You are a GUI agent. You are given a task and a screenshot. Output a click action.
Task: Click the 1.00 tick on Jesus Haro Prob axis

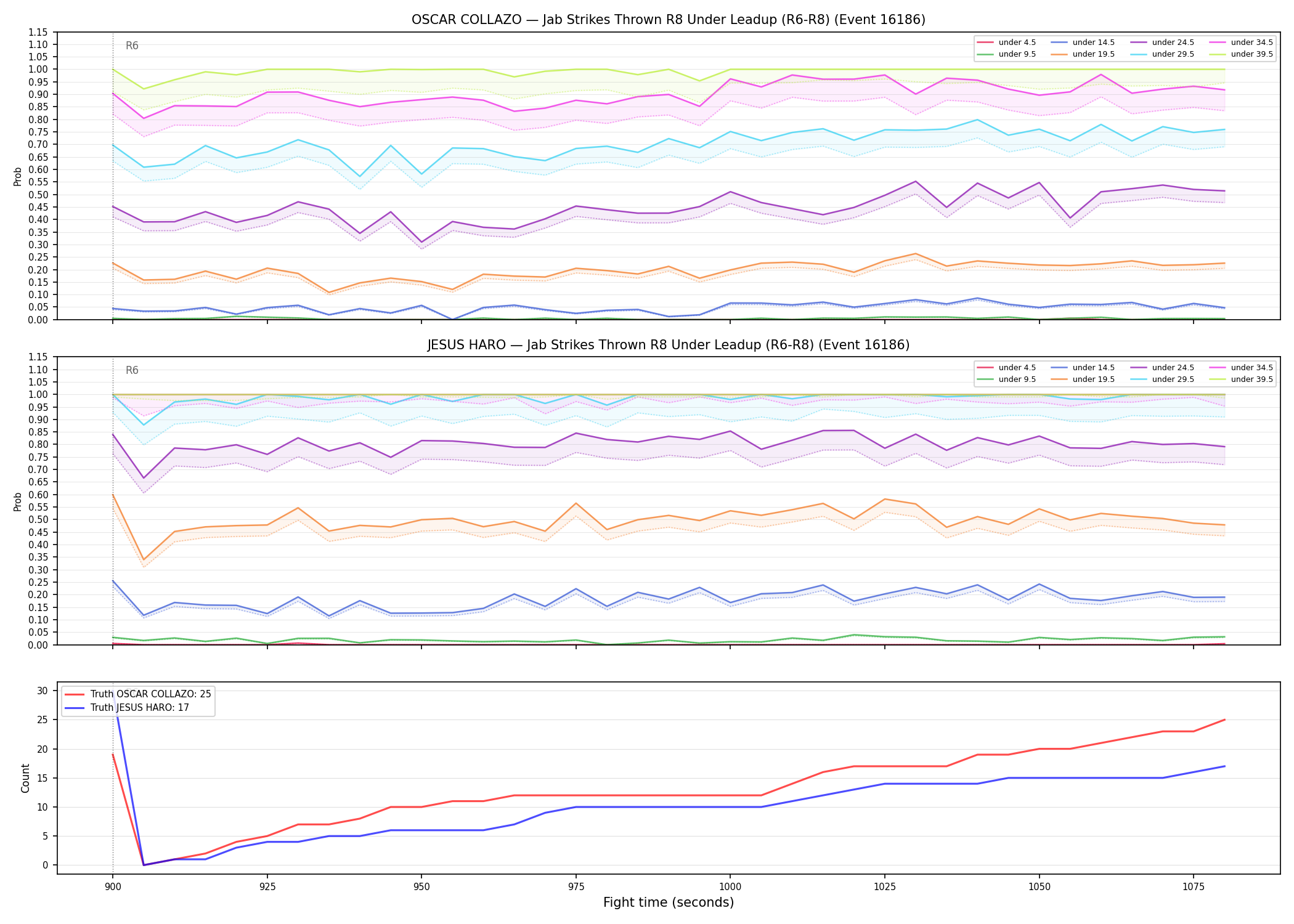(x=39, y=394)
